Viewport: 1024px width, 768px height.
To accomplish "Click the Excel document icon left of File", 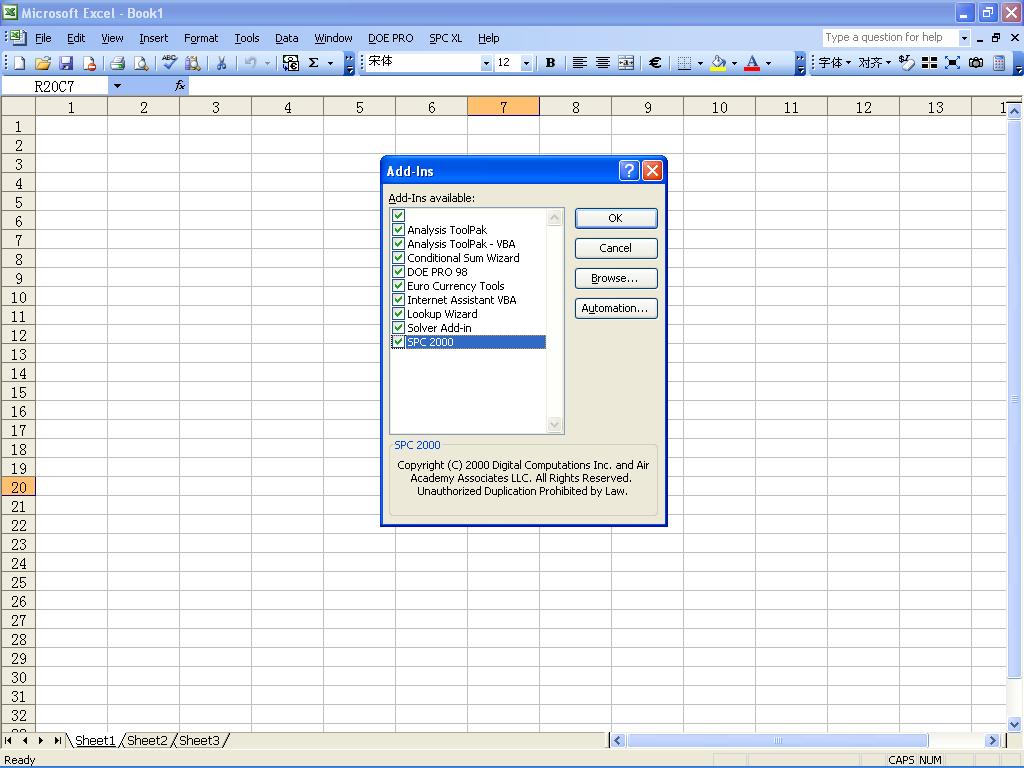I will (x=19, y=37).
